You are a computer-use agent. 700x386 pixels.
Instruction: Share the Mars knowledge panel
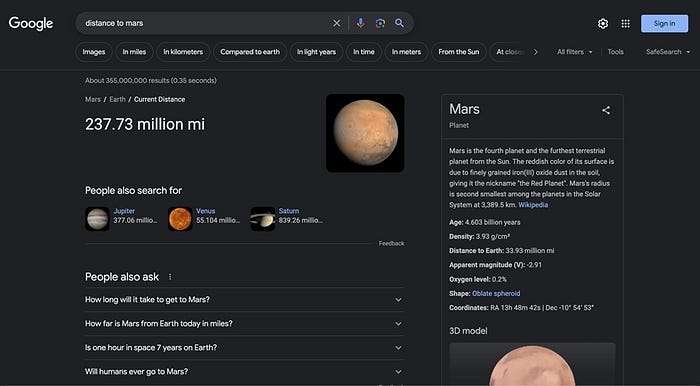coord(606,110)
